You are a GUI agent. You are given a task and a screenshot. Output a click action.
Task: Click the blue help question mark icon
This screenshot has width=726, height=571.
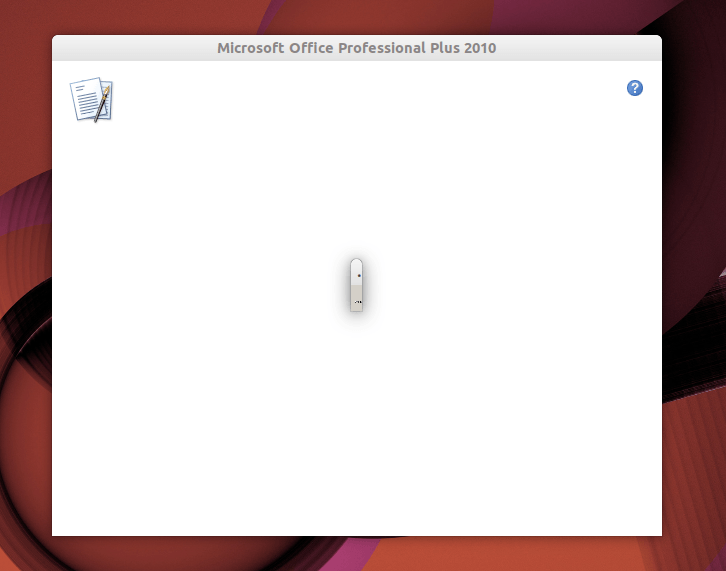[x=634, y=88]
